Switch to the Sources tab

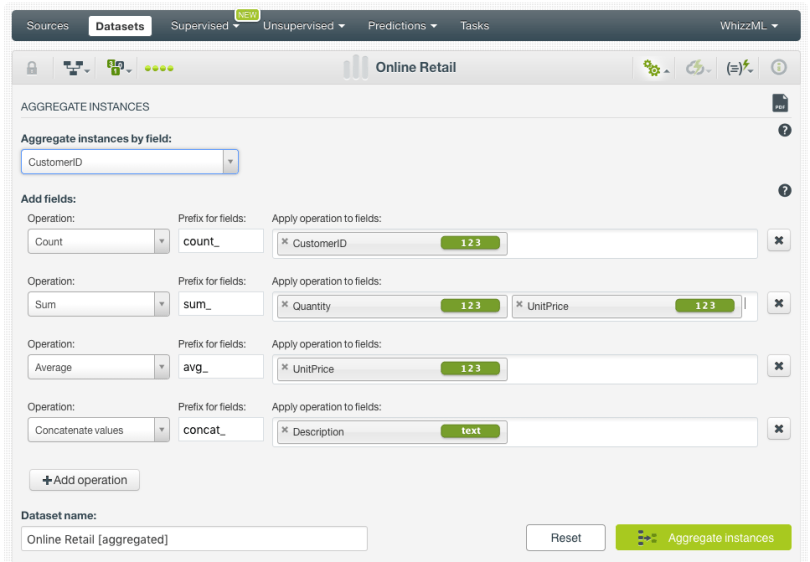48,26
